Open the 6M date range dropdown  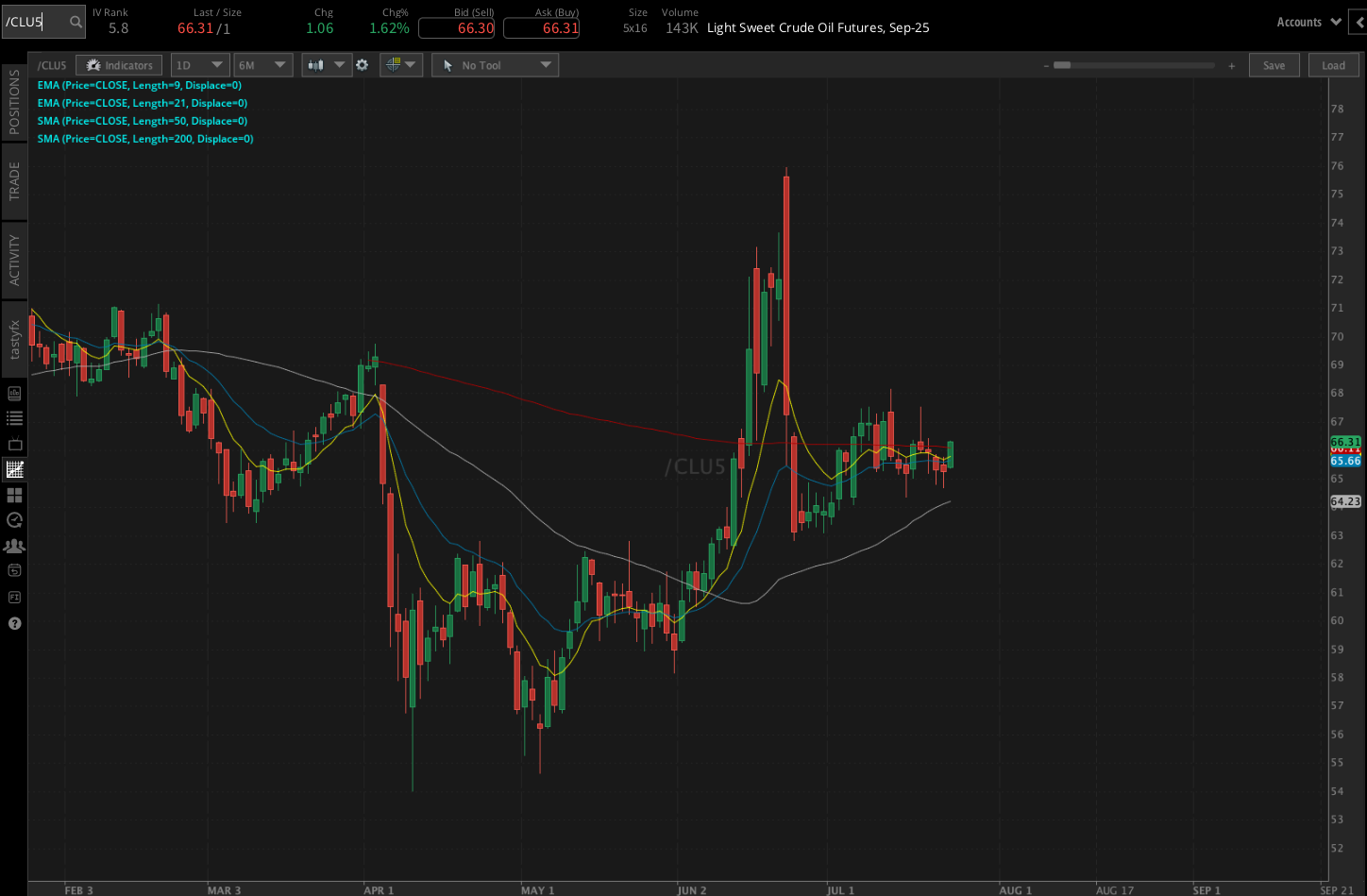(x=262, y=65)
